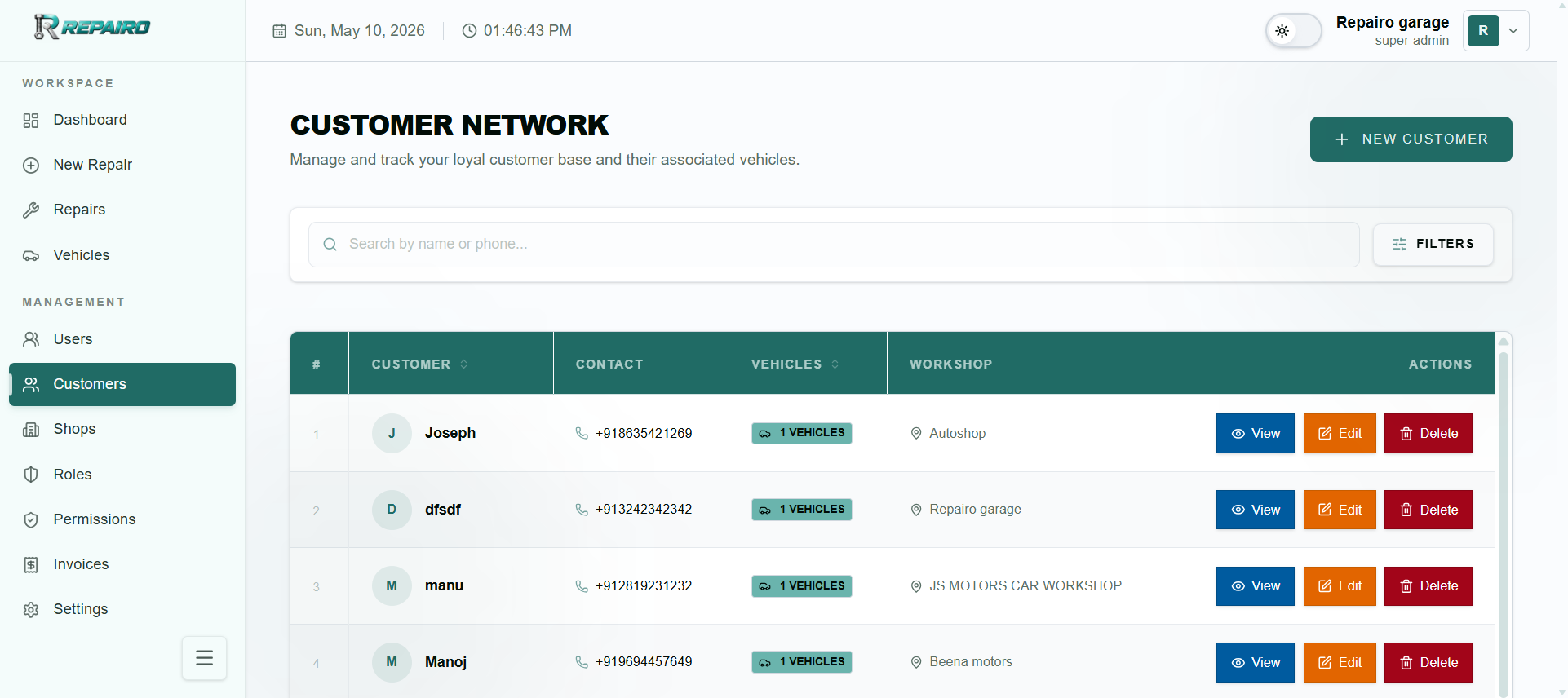The width and height of the screenshot is (1568, 698).
Task: Click dfsdf's D avatar circle
Action: pyautogui.click(x=392, y=510)
